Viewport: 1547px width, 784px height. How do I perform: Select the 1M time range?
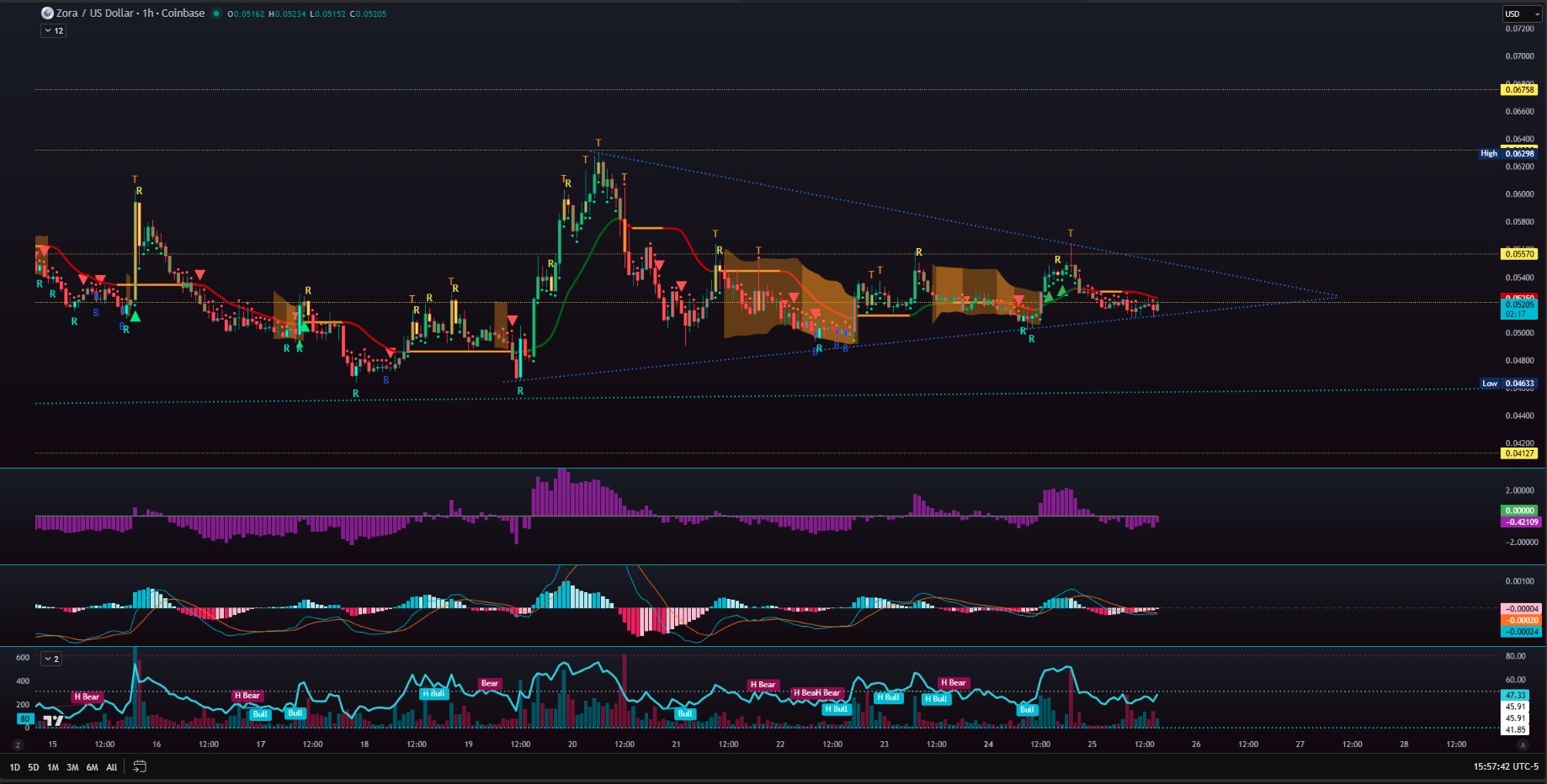coord(53,767)
